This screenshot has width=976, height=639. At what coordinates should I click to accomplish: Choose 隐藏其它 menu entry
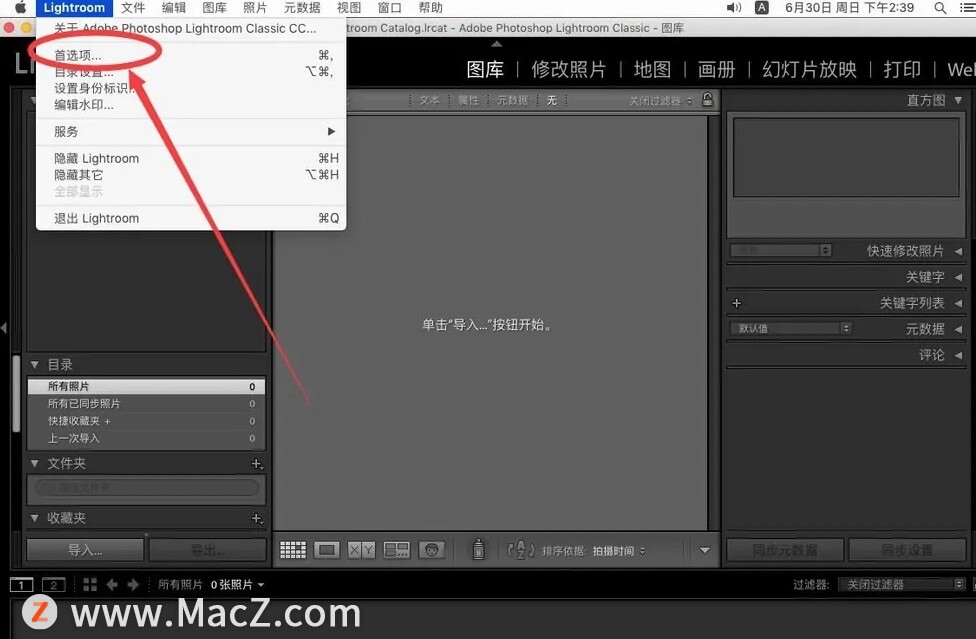click(x=191, y=175)
